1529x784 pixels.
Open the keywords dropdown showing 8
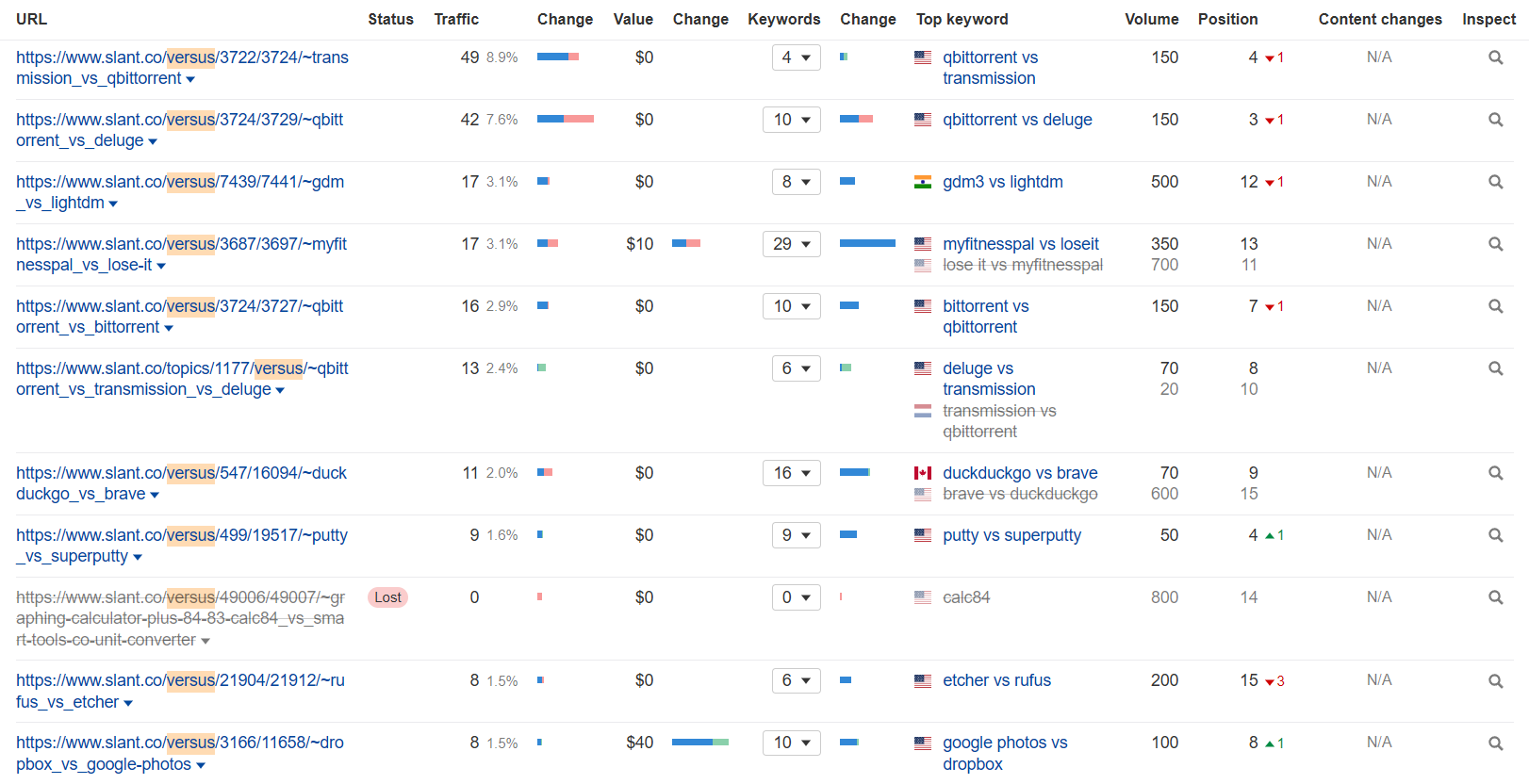pos(796,182)
